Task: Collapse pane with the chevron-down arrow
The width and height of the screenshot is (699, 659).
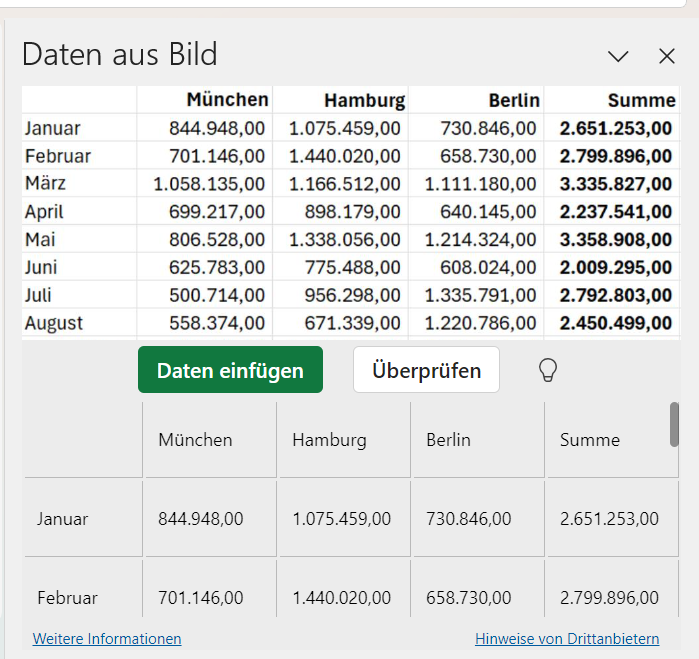Action: (x=618, y=56)
